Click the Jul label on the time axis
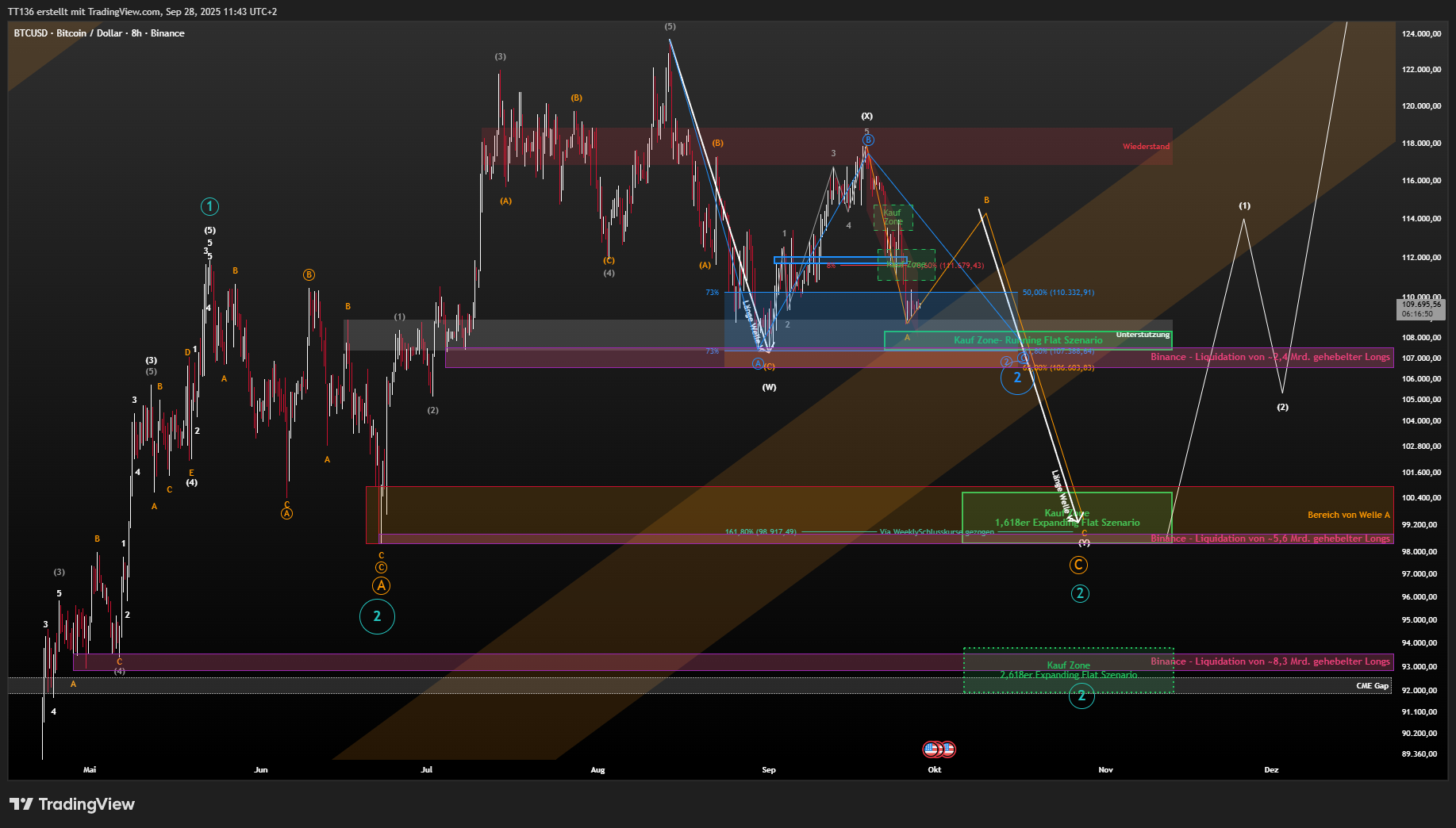 pos(427,770)
